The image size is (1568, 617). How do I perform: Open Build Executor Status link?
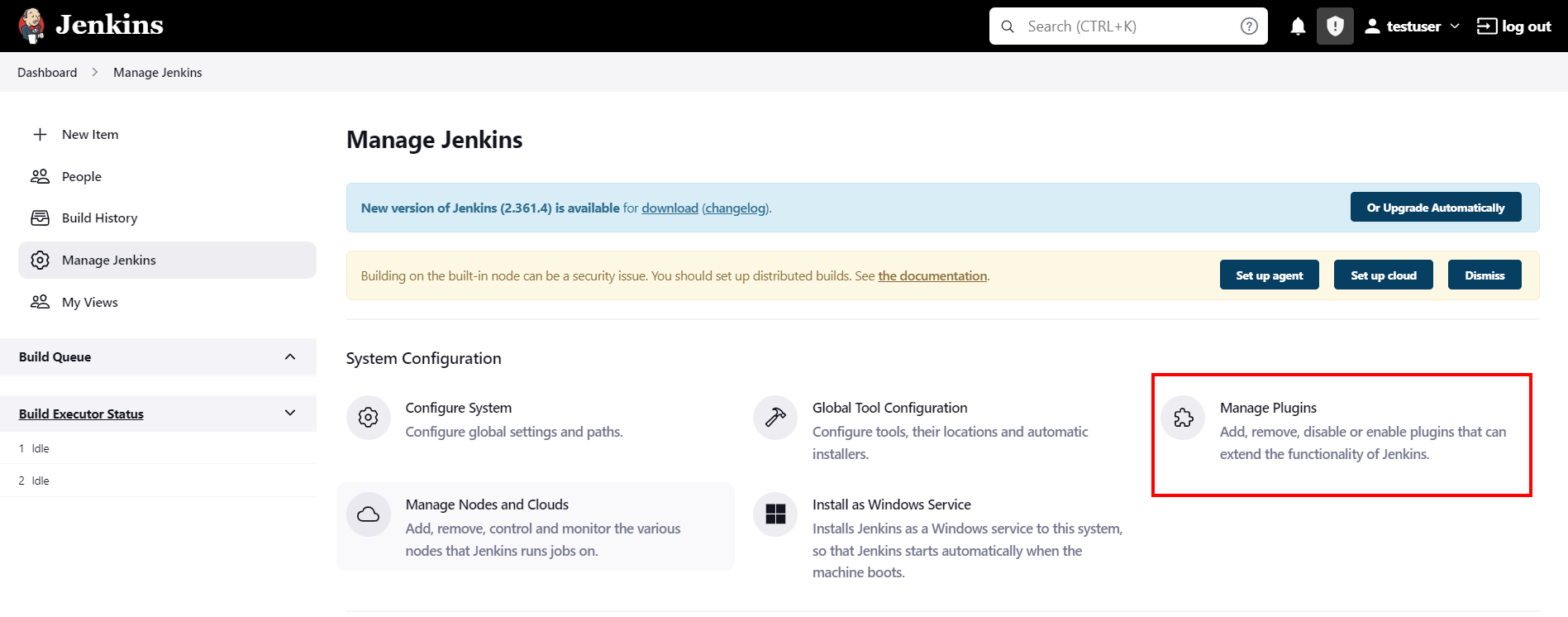(x=81, y=414)
